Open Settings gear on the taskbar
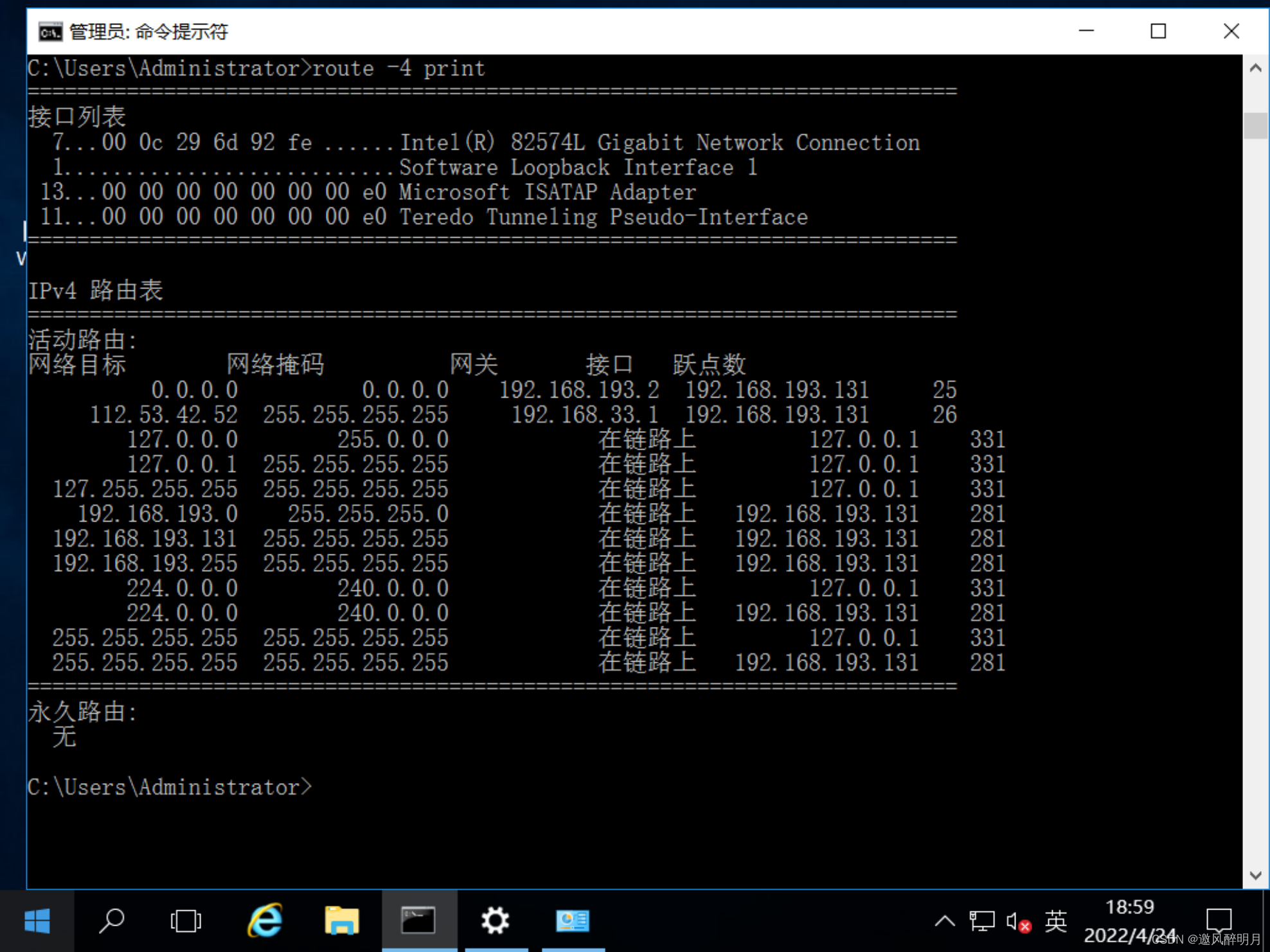This screenshot has height=952, width=1270. click(496, 921)
